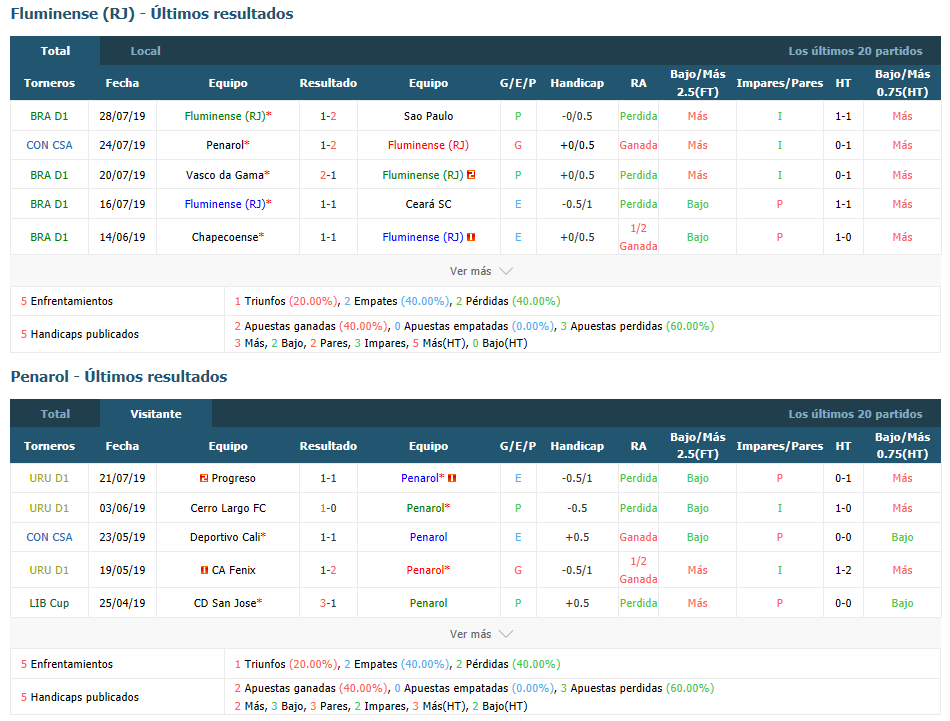Click the LIB Cup tournament link

(x=49, y=603)
